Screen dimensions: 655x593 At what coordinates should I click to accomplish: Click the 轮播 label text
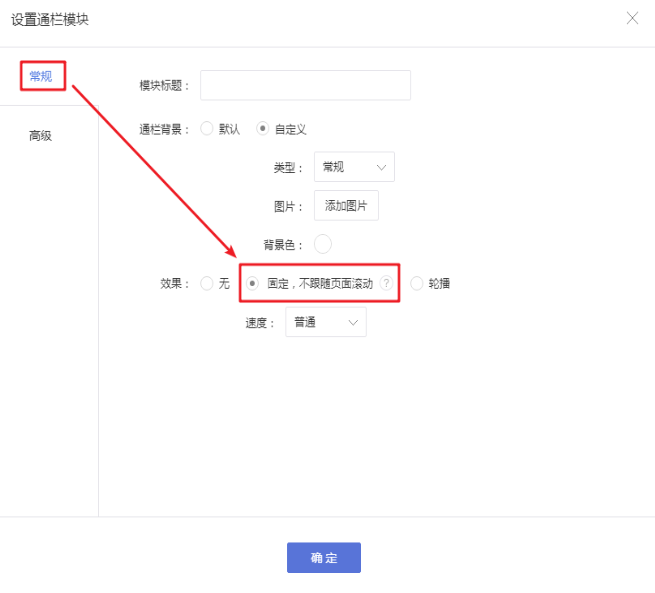pos(439,284)
